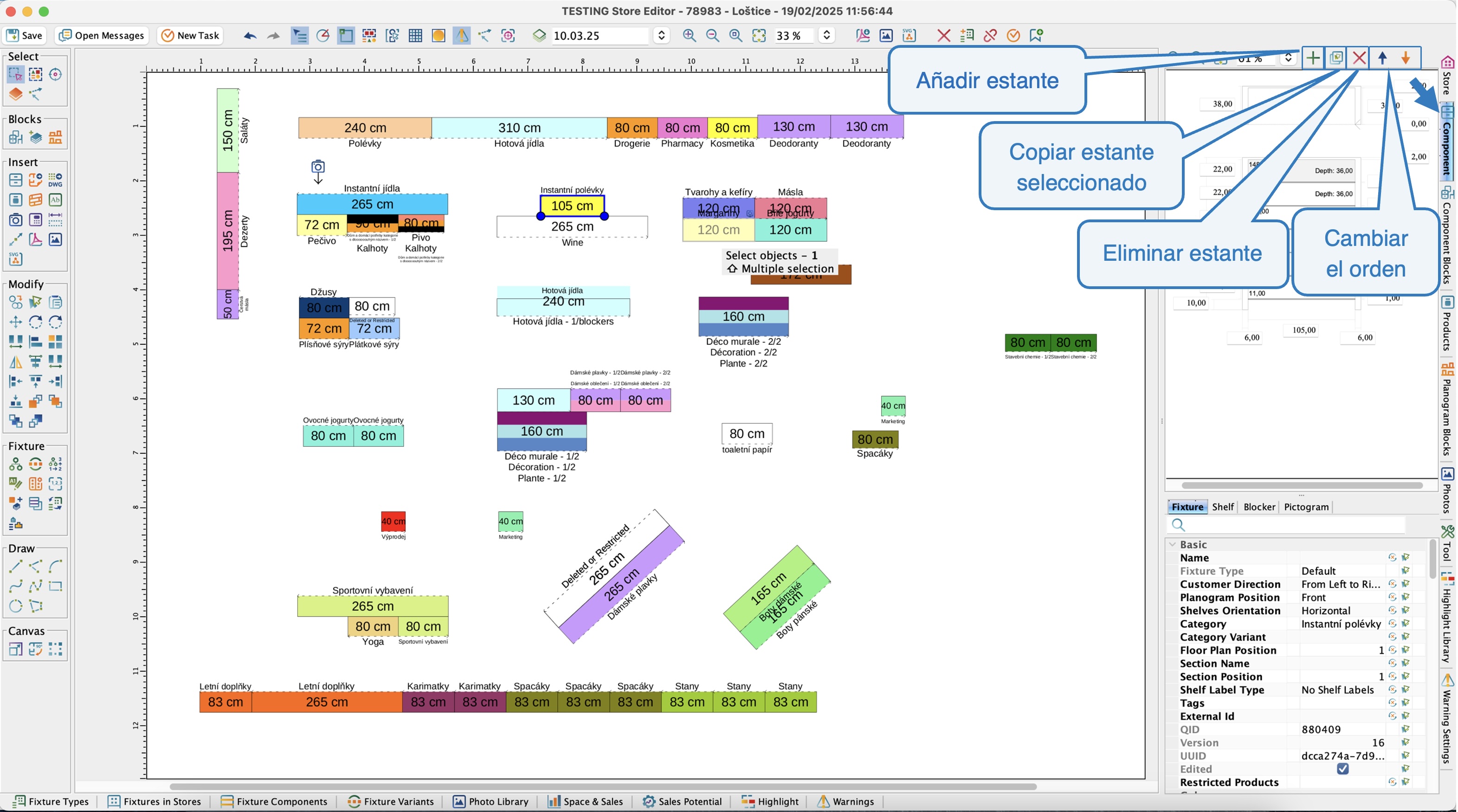Toggle the warnings triangle toolbar button

click(462, 36)
